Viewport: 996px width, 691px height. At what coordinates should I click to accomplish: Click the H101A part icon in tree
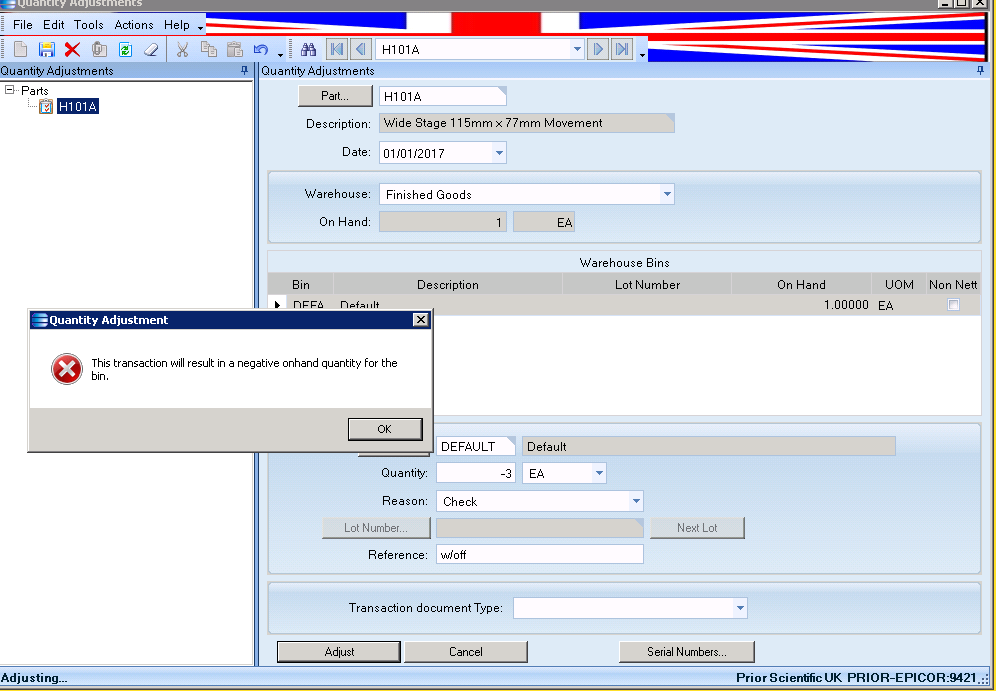click(46, 106)
